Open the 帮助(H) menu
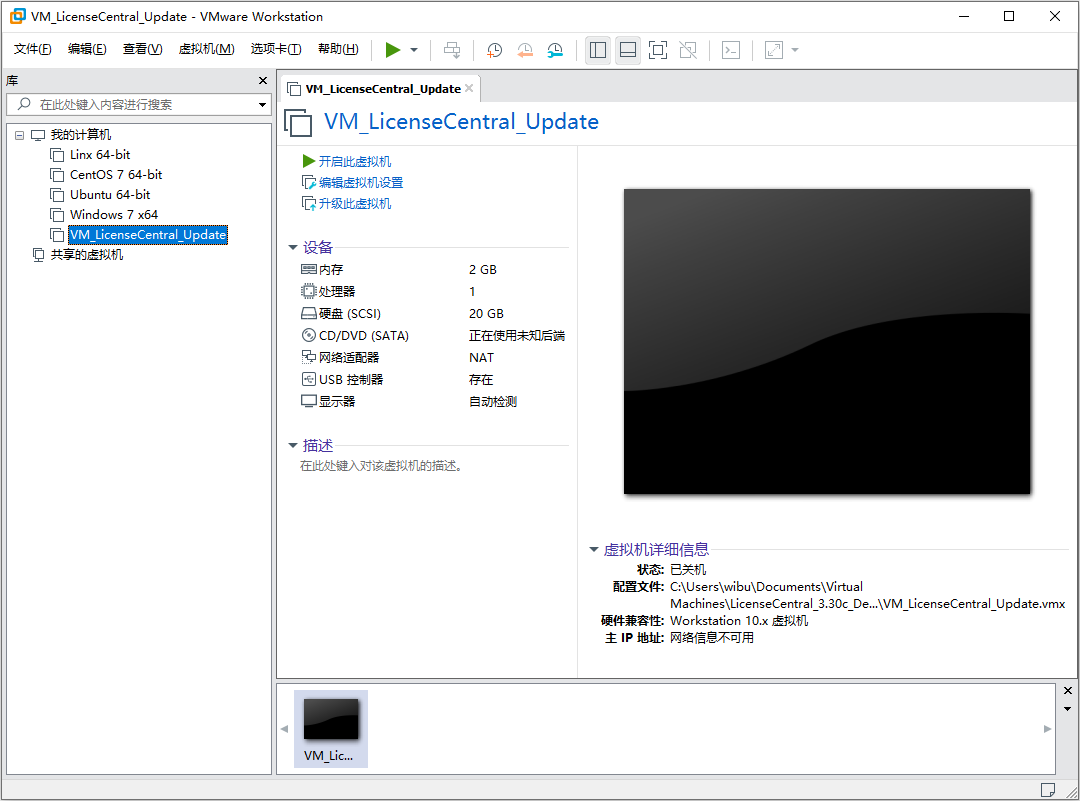This screenshot has height=801, width=1080. coord(338,49)
